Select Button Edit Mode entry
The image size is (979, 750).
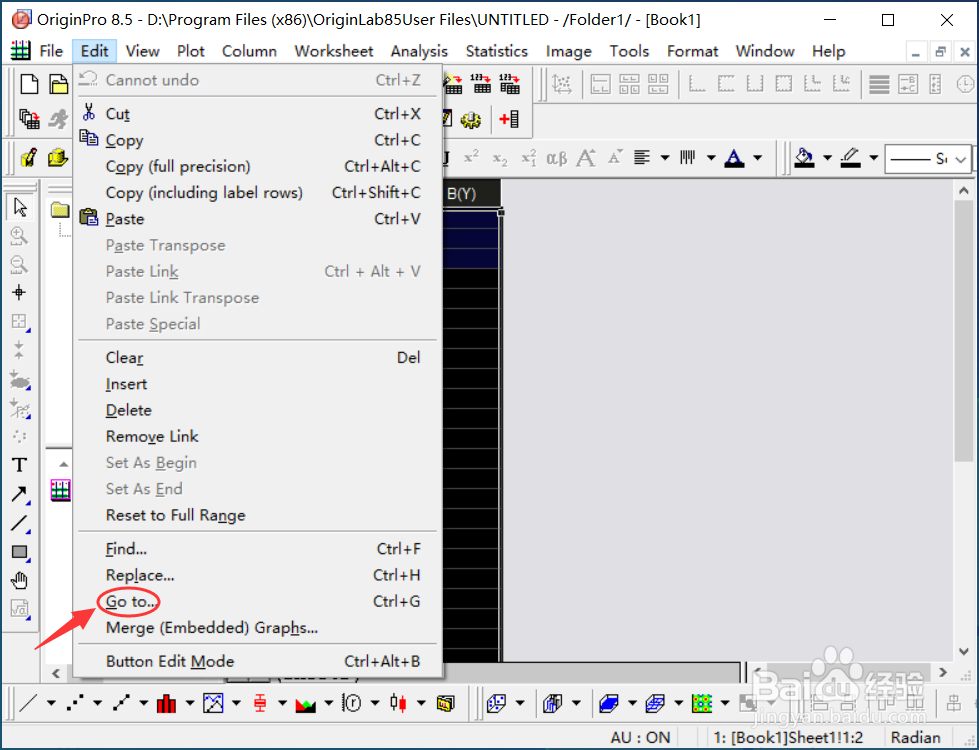(x=258, y=661)
